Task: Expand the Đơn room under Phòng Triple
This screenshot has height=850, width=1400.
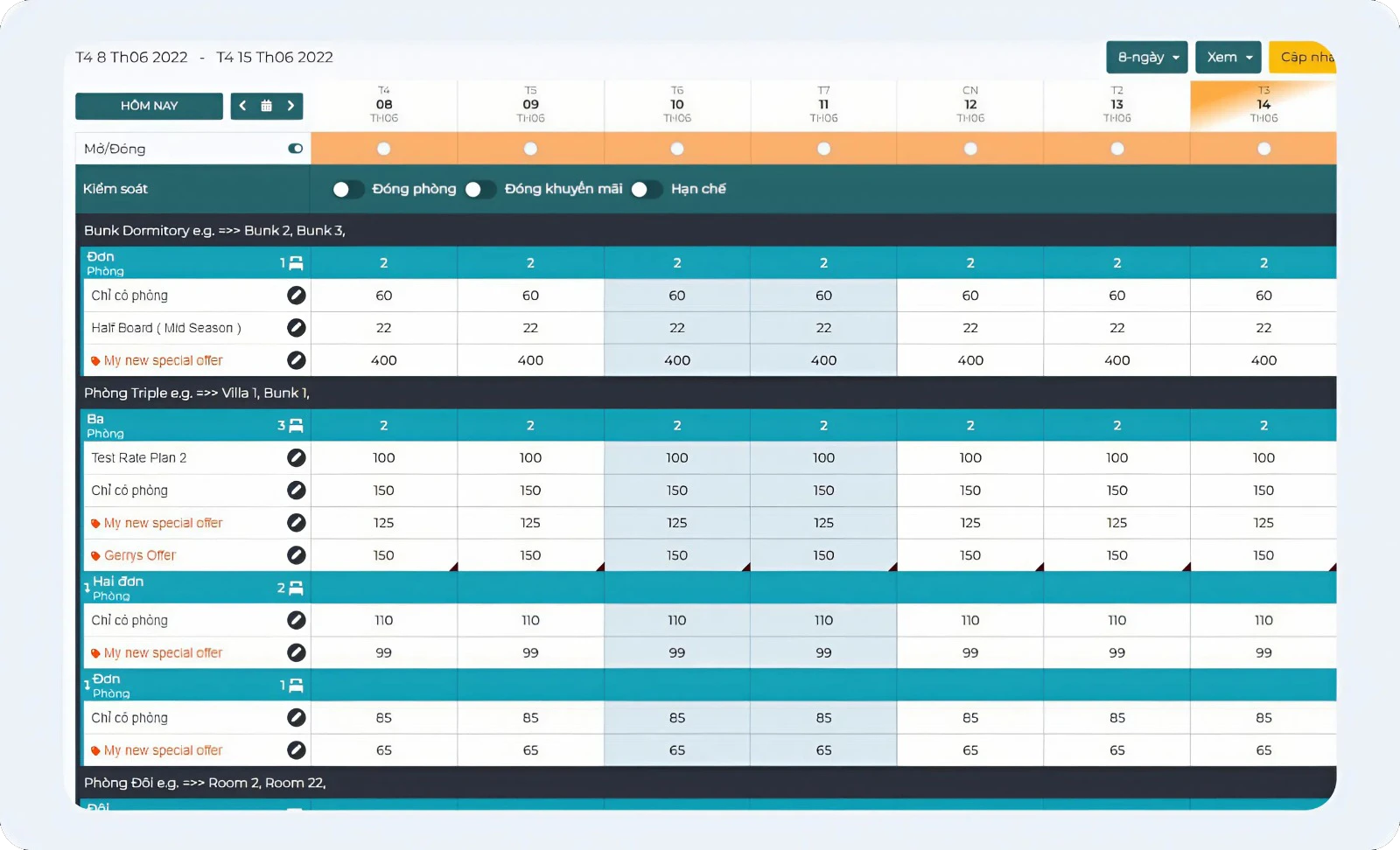Action: pyautogui.click(x=87, y=686)
